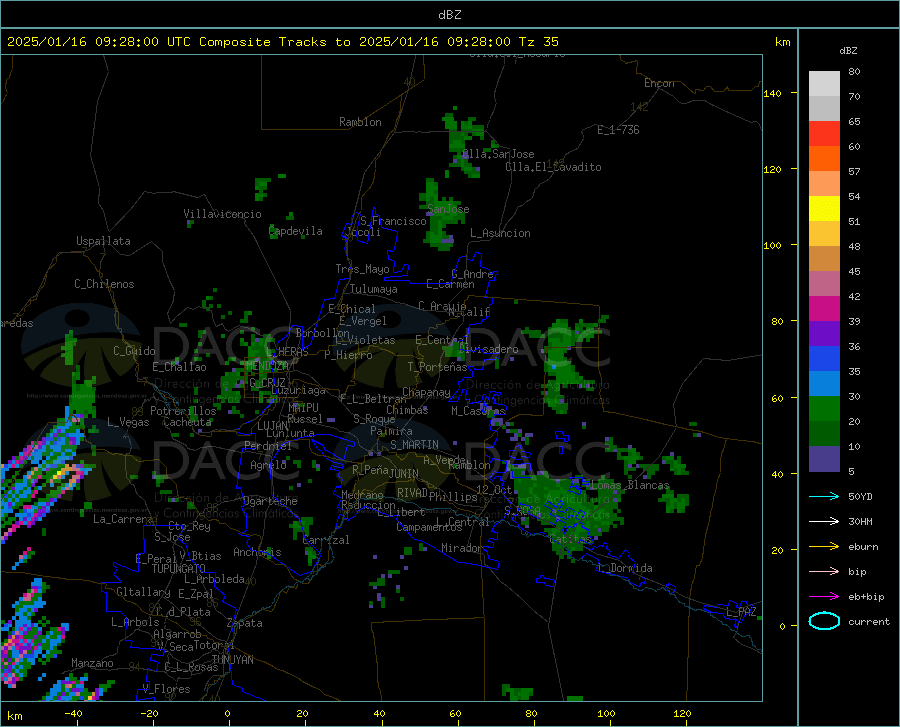Click the Tres_Mayo map label

click(362, 269)
